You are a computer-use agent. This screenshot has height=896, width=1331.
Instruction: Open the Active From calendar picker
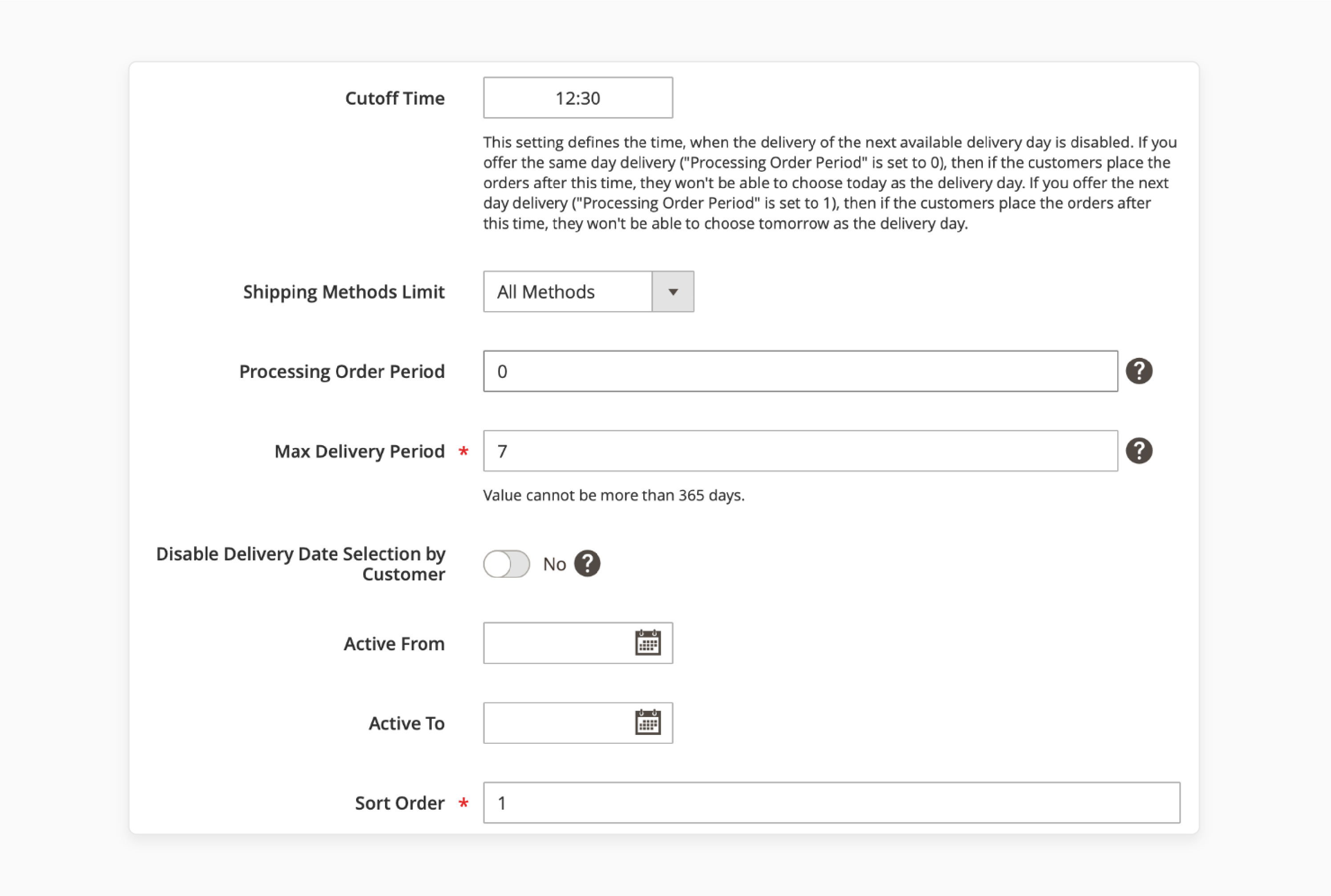click(x=648, y=643)
